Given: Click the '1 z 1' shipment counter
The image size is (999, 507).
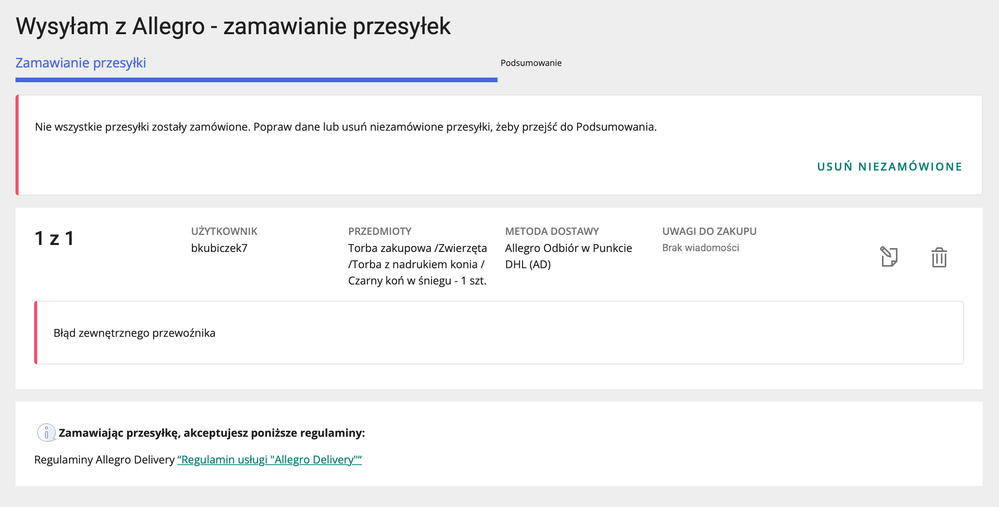Looking at the screenshot, I should [54, 239].
